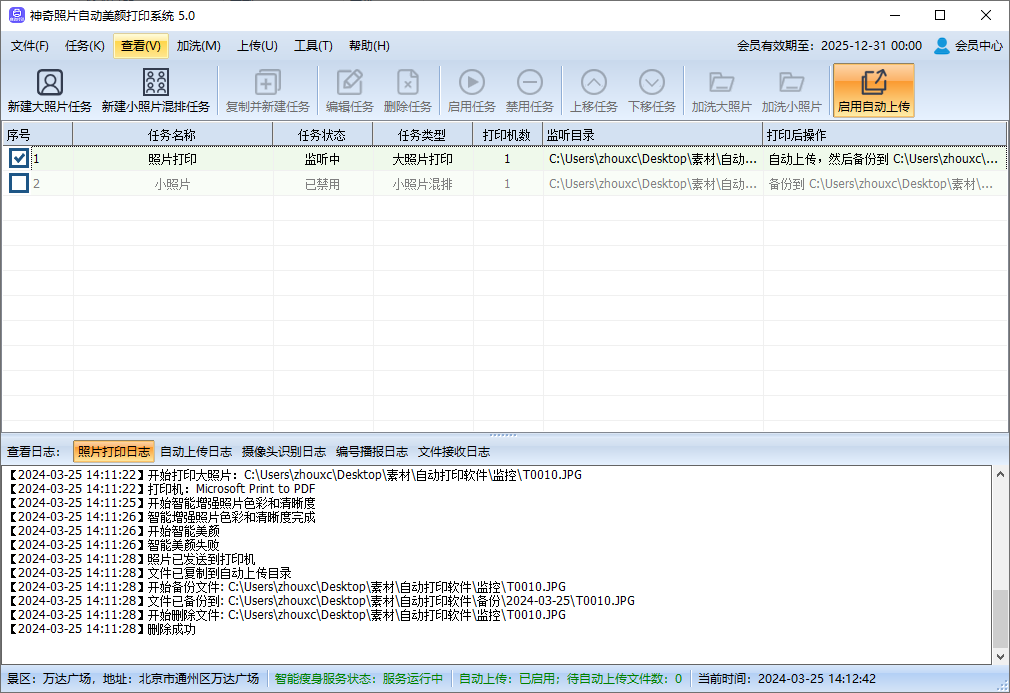Click the member center user icon (会员中心)
This screenshot has width=1010, height=693.
(941, 45)
